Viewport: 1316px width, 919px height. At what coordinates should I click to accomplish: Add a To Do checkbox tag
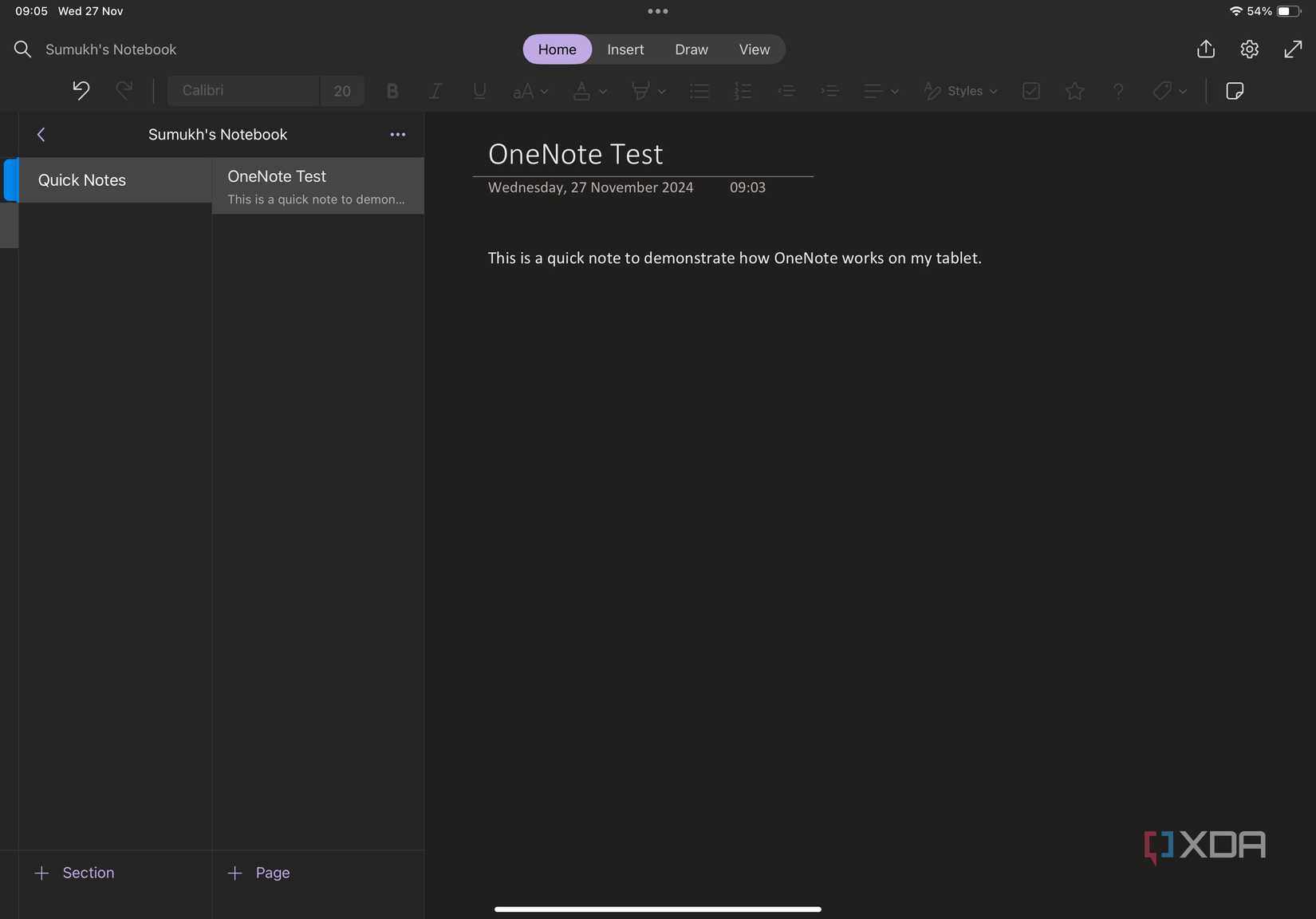coord(1031,91)
